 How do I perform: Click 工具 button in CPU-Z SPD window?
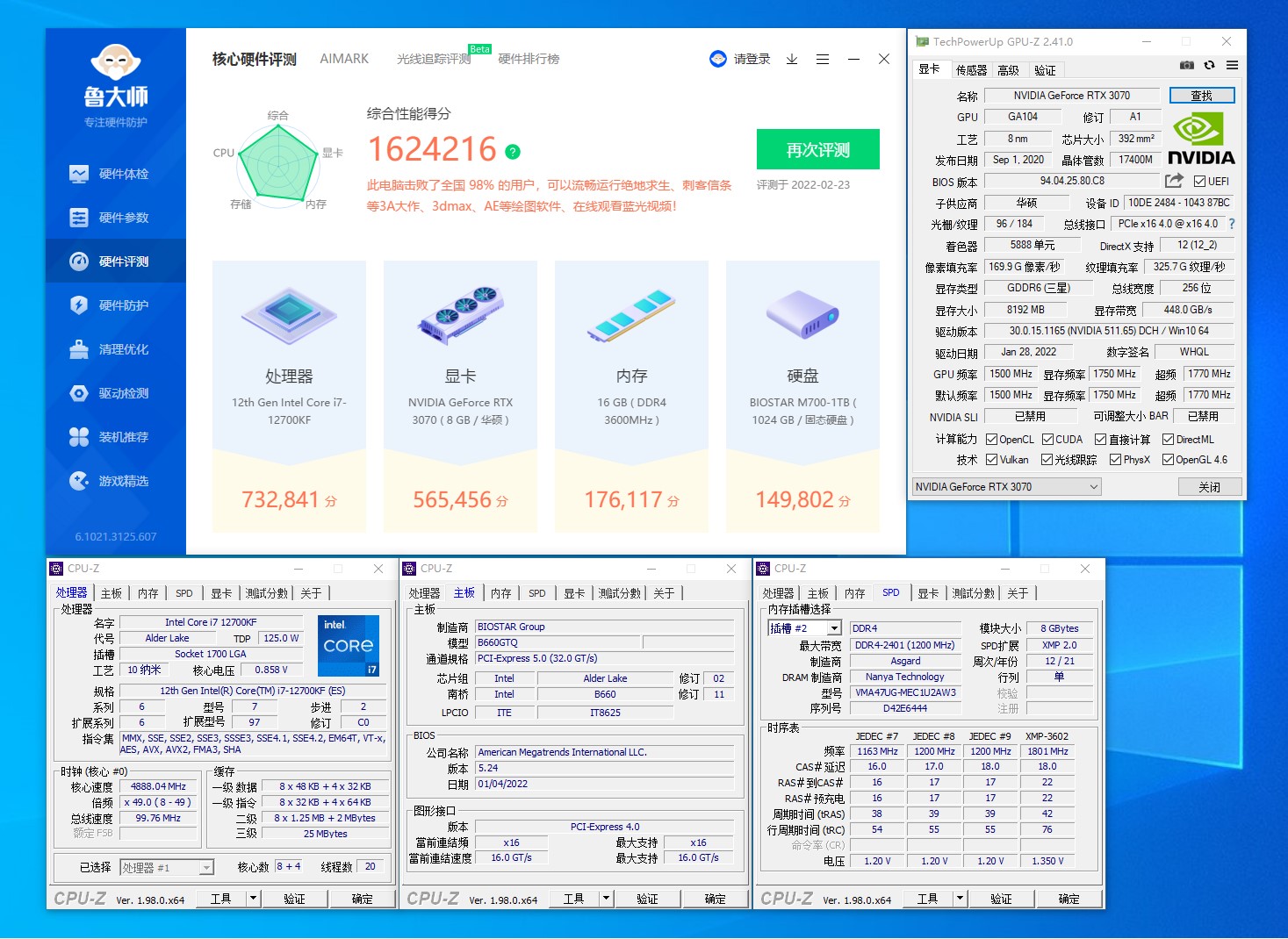coord(927,899)
